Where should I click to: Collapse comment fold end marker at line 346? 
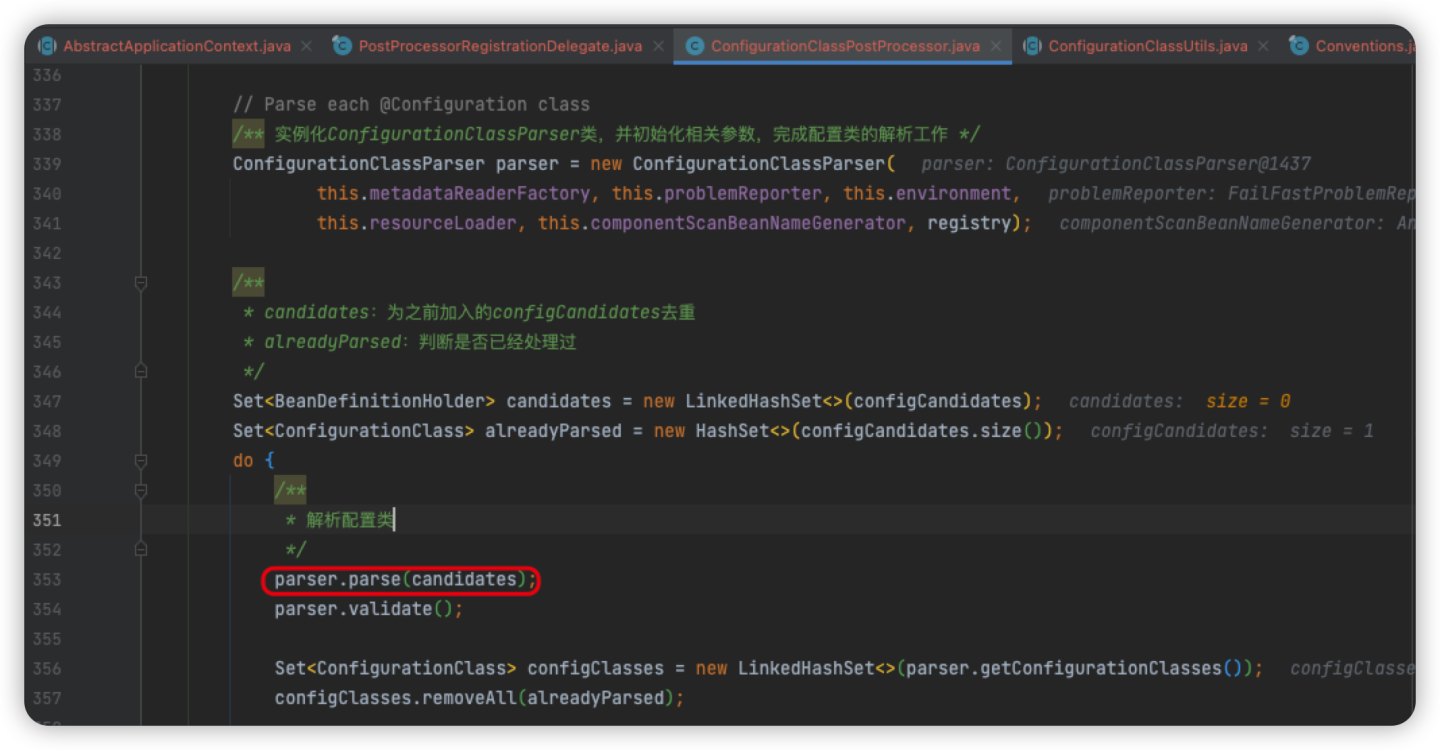(141, 372)
